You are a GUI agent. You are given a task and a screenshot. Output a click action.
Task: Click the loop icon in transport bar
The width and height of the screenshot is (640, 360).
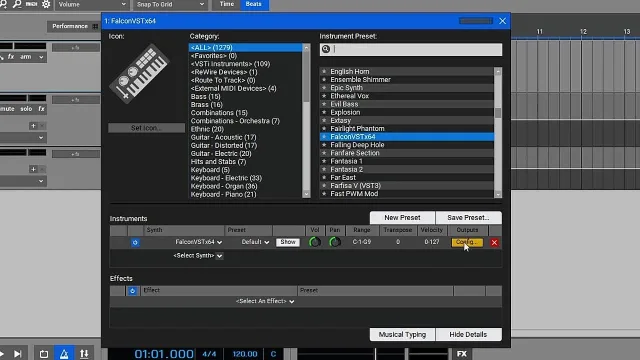tap(44, 353)
